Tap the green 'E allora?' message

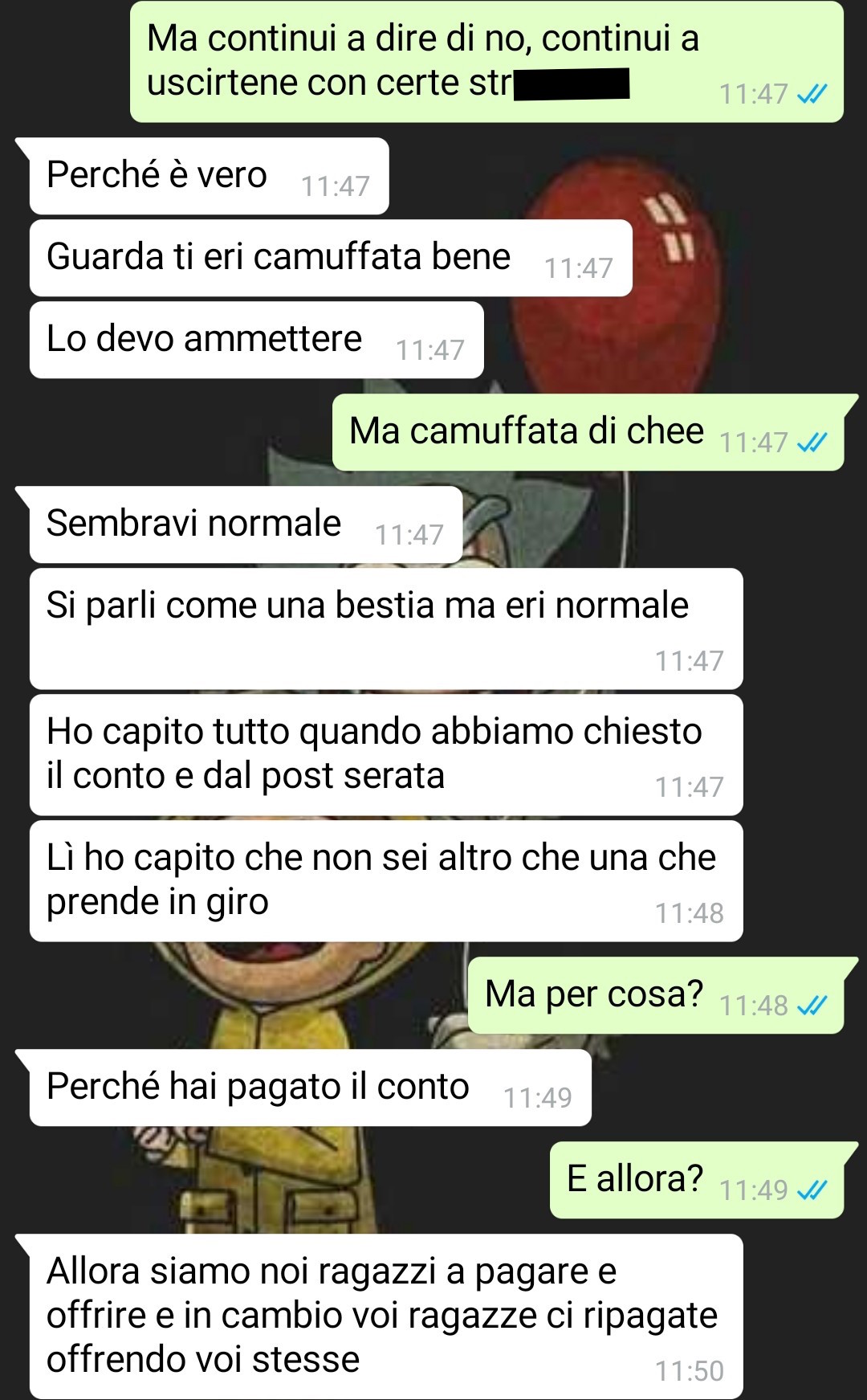697,1180
